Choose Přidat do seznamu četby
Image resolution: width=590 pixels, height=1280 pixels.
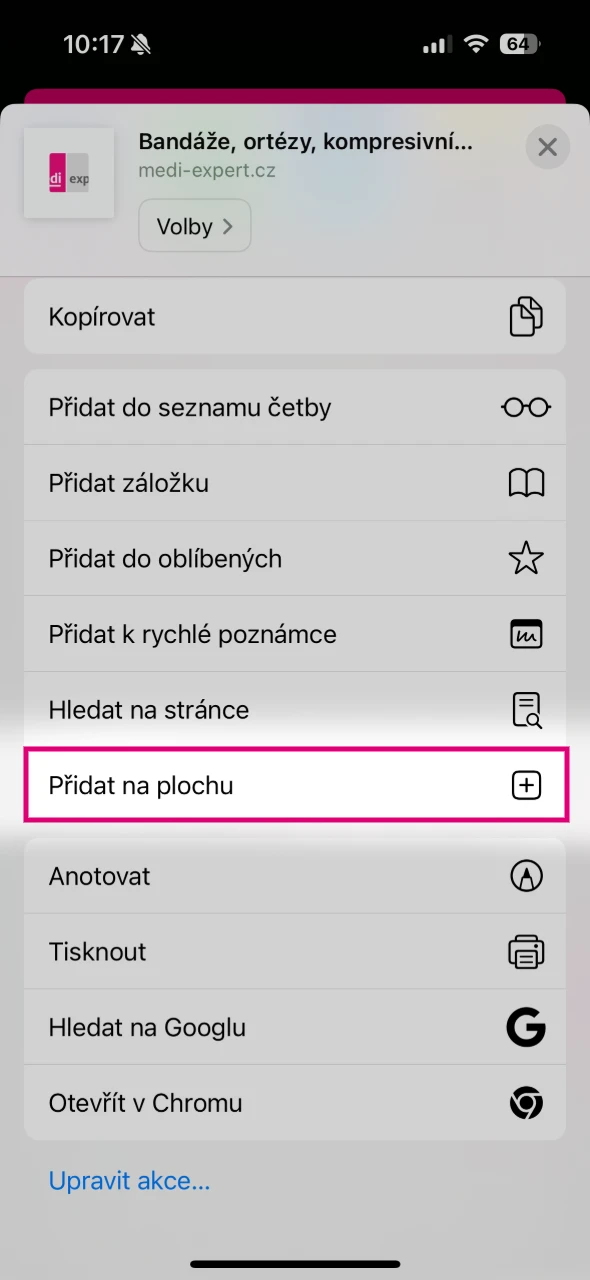pyautogui.click(x=295, y=407)
